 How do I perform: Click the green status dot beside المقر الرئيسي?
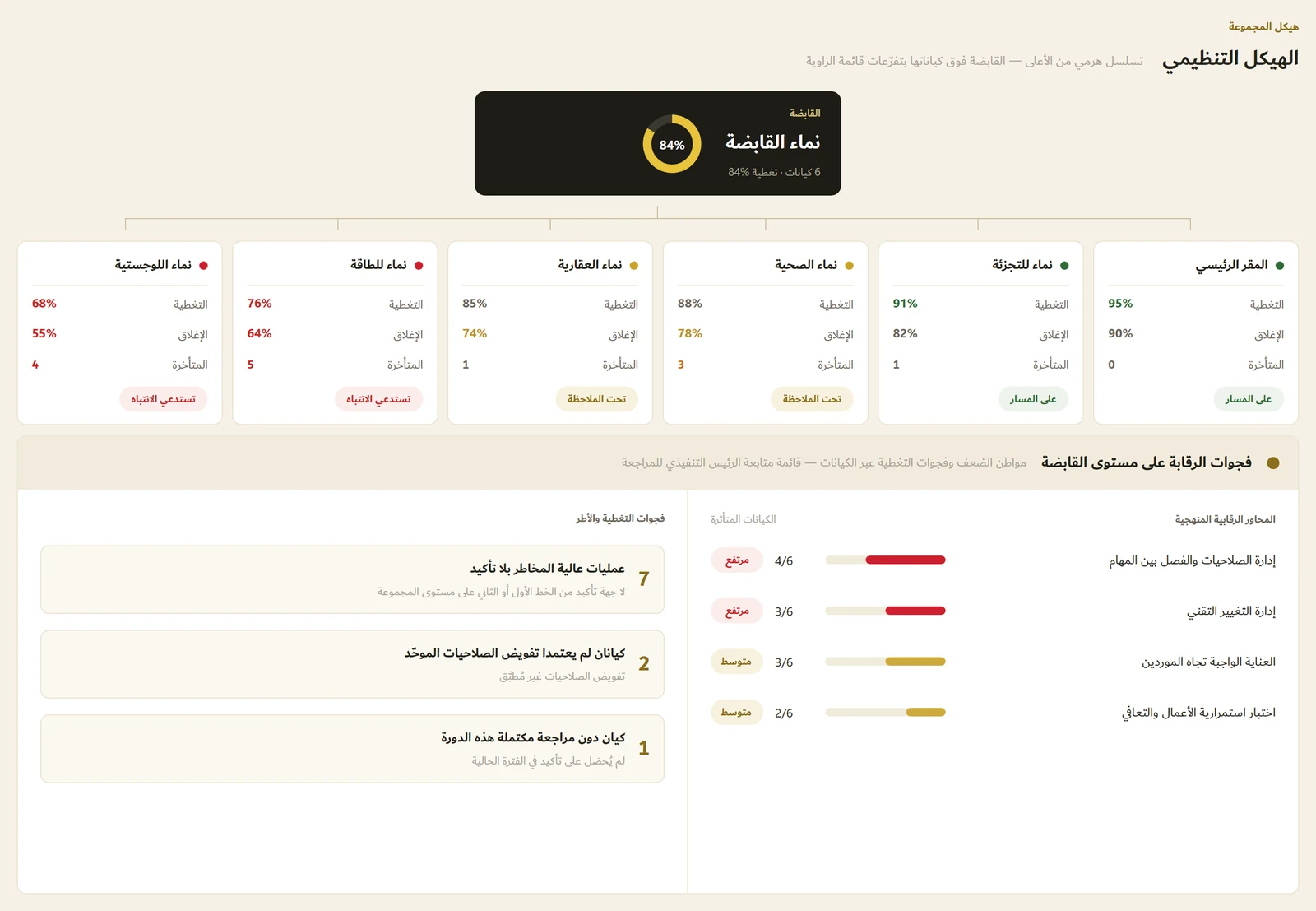click(1279, 265)
